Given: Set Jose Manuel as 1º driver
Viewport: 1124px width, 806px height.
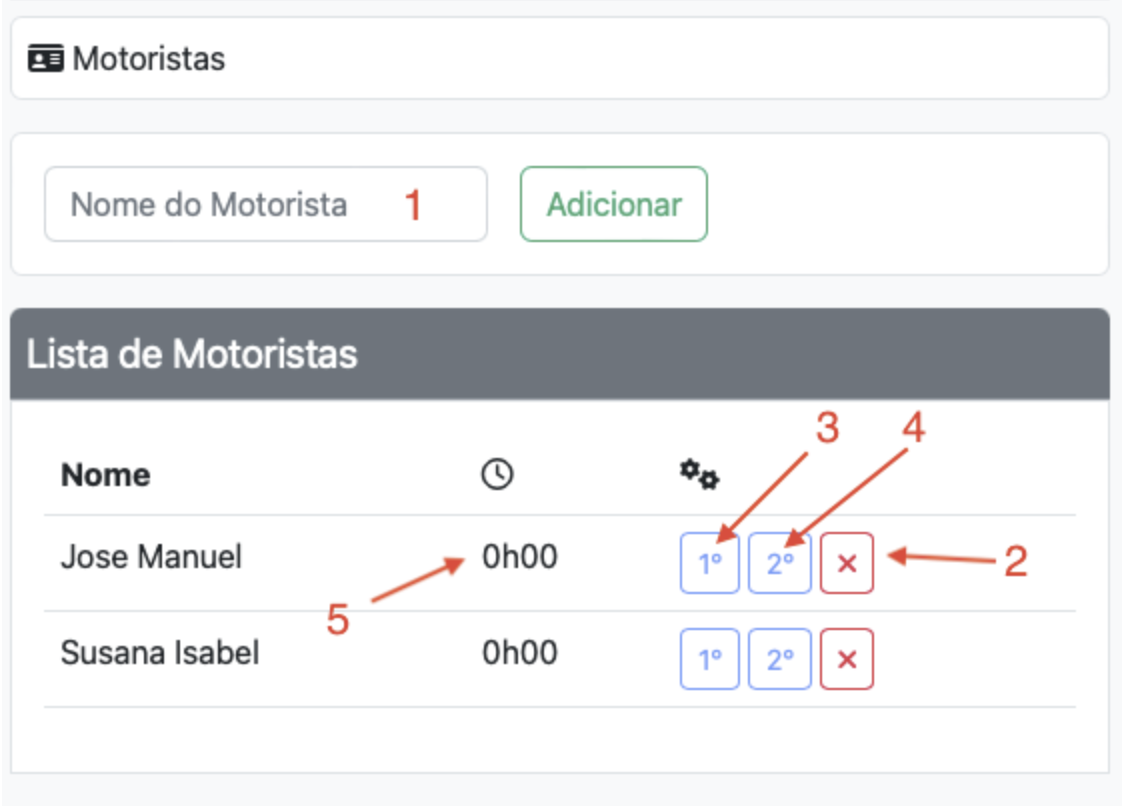Looking at the screenshot, I should 710,563.
